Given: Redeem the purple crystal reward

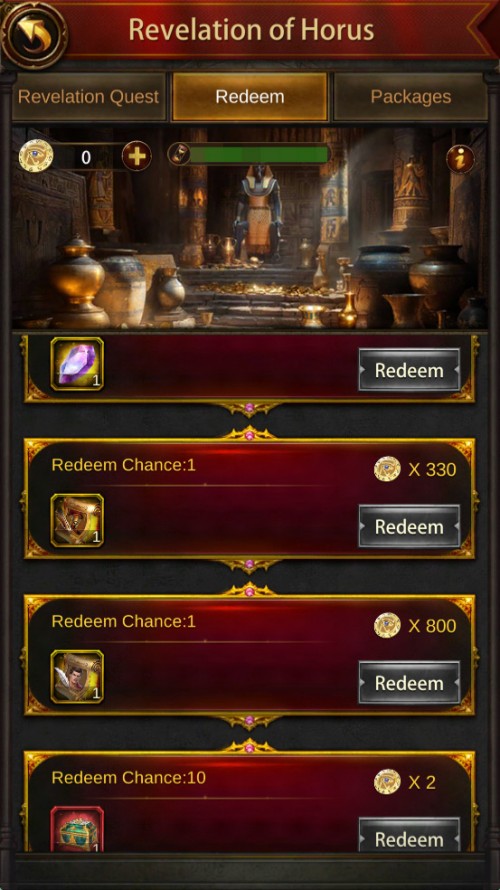Looking at the screenshot, I should (x=409, y=370).
